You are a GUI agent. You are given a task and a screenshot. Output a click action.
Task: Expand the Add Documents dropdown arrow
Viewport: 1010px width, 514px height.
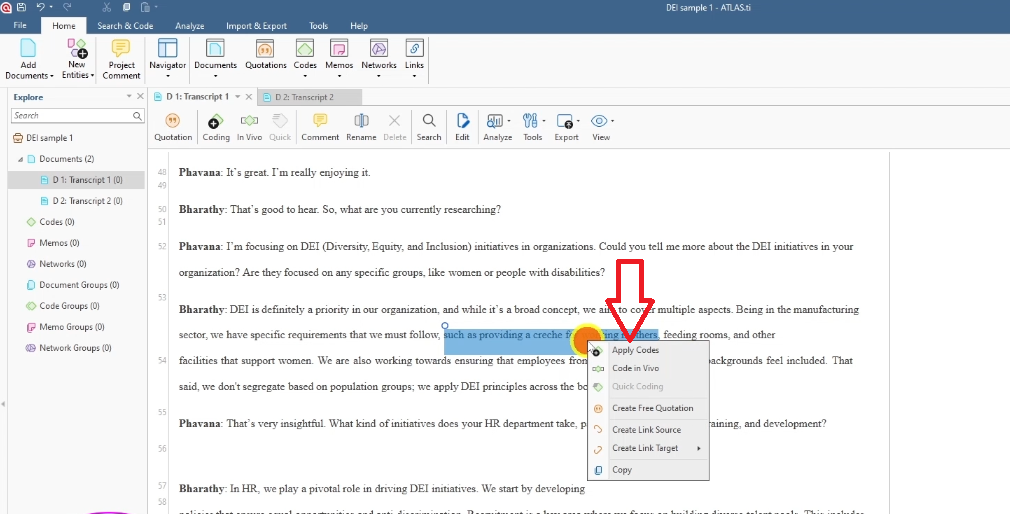pyautogui.click(x=51, y=76)
